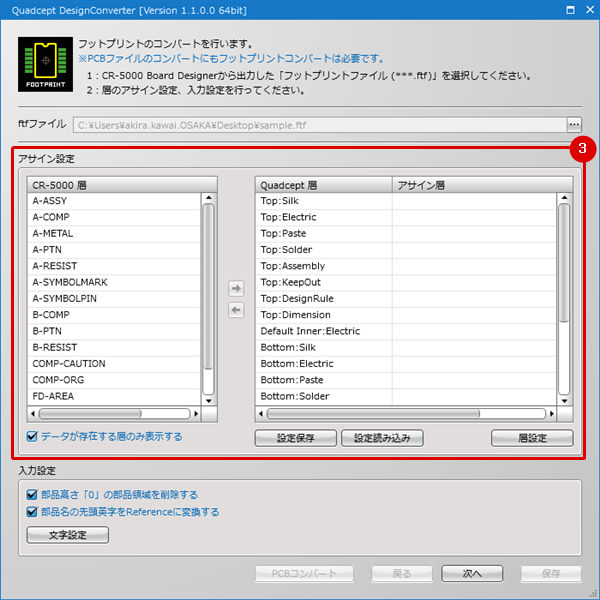Click the 保存 button

(551, 573)
